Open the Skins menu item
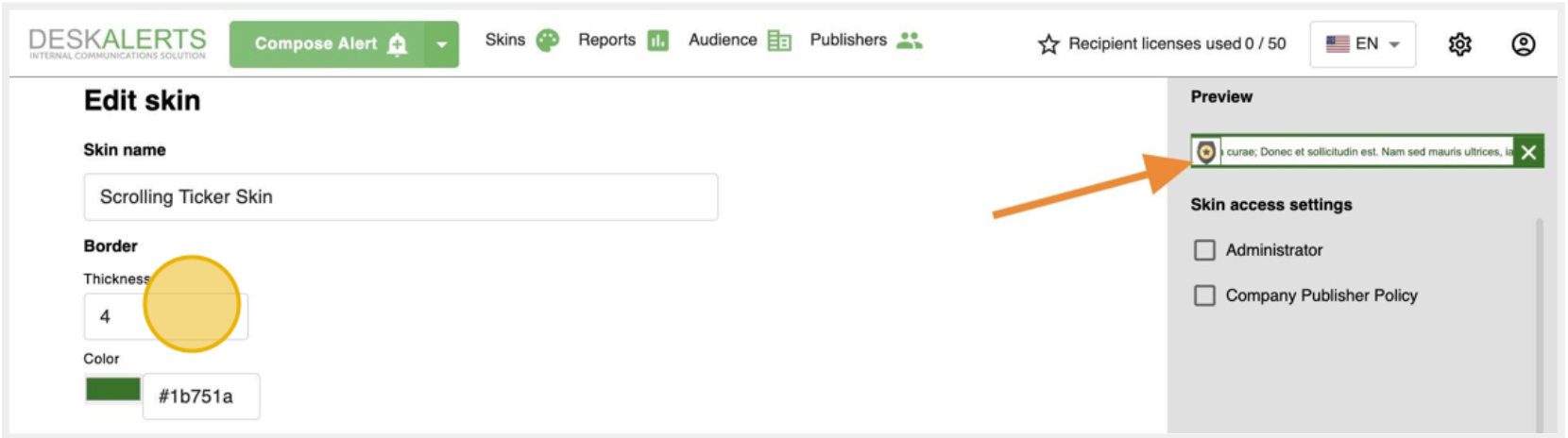 [505, 40]
